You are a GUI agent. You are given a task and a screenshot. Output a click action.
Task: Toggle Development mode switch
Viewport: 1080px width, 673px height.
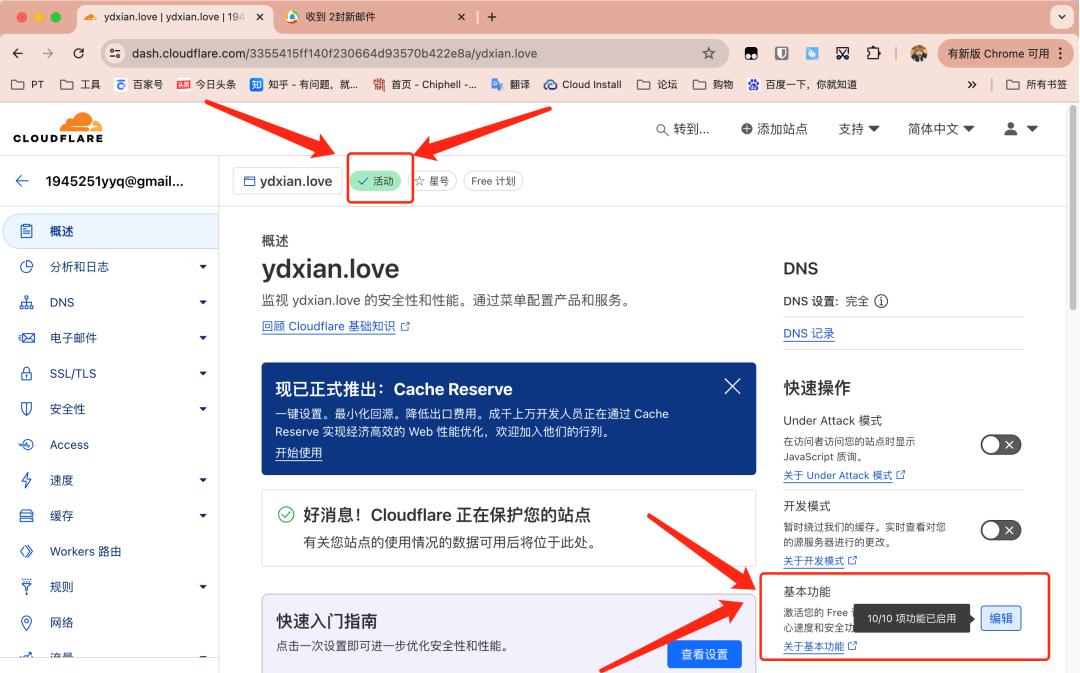(1001, 530)
